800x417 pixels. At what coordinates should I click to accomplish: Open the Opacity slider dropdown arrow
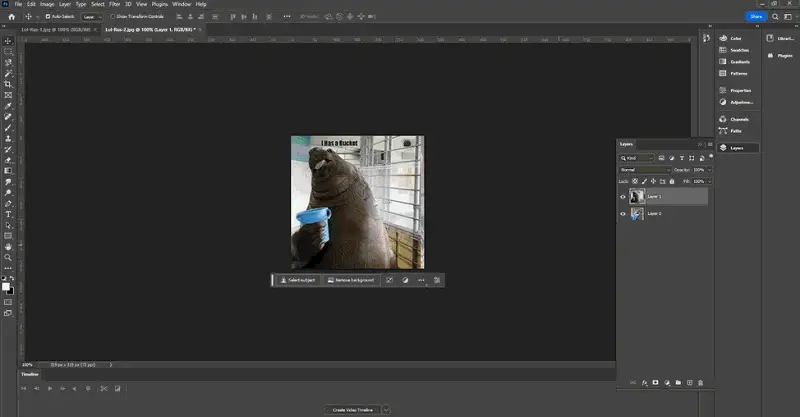click(710, 169)
